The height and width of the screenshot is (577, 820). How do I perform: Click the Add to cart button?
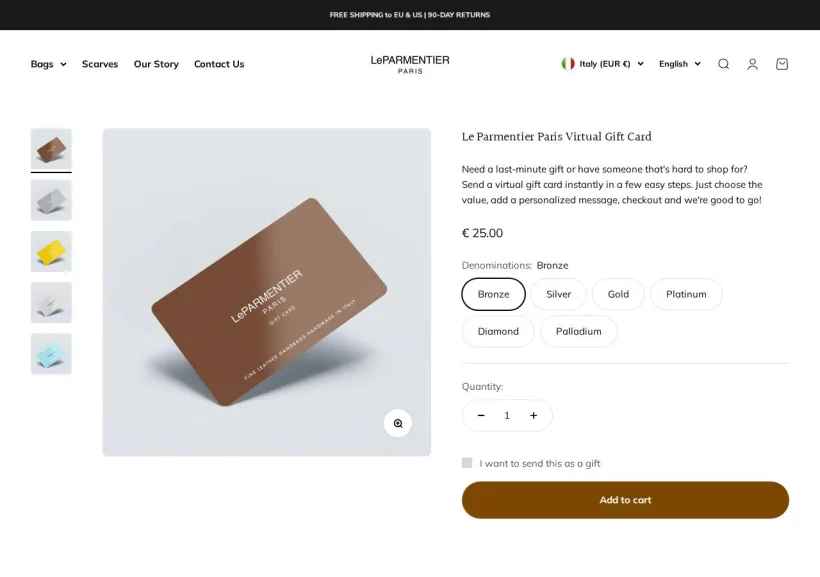[625, 500]
